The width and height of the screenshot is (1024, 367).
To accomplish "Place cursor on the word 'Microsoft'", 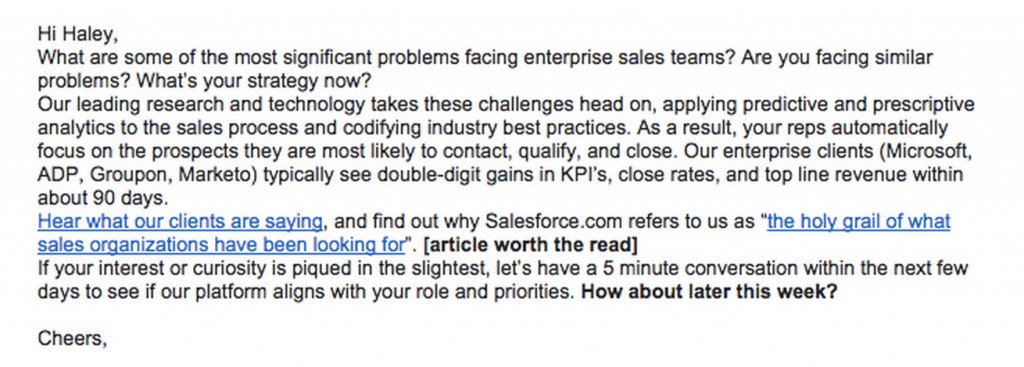I will [x=925, y=152].
